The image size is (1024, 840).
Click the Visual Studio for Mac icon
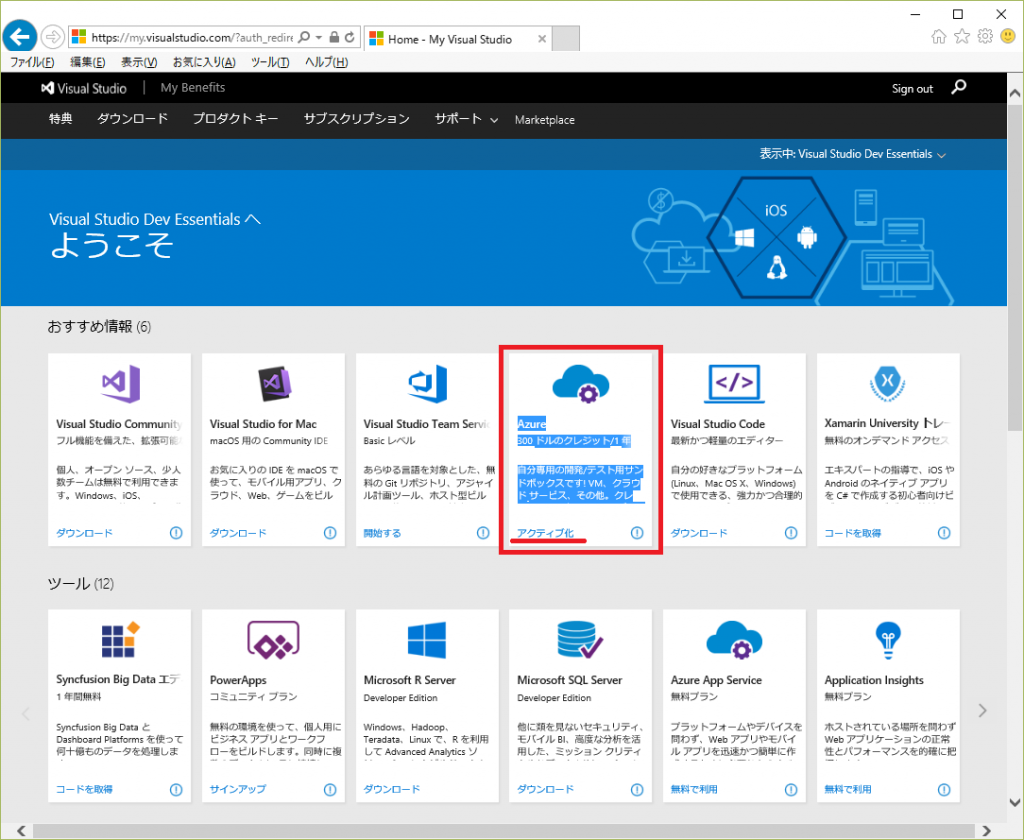[x=274, y=383]
